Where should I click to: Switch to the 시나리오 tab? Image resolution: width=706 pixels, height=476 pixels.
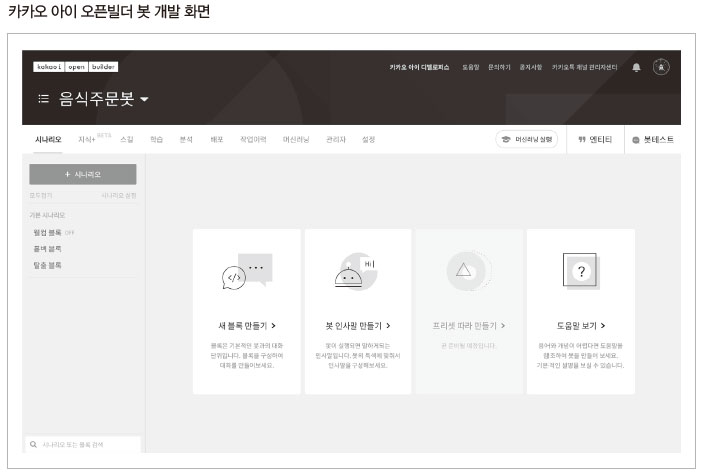coord(48,140)
